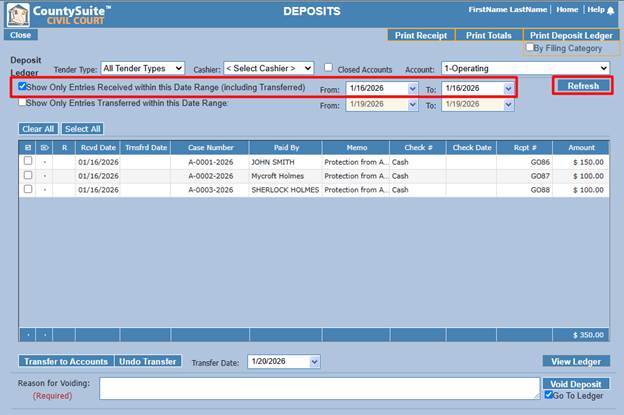Sort by Trnsfrd Date column header
Viewport: 624px width, 415px height.
tap(146, 148)
